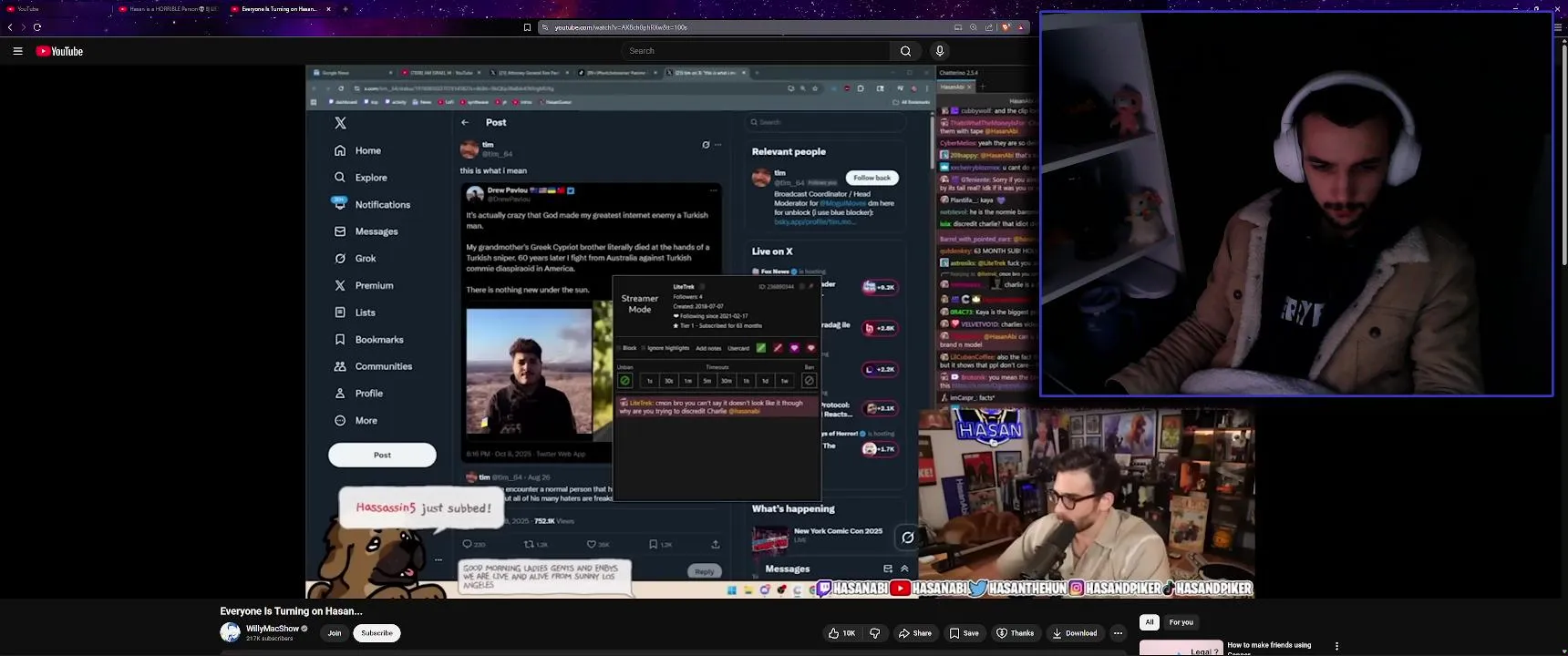Open Grok in the X sidebar

coord(356,259)
